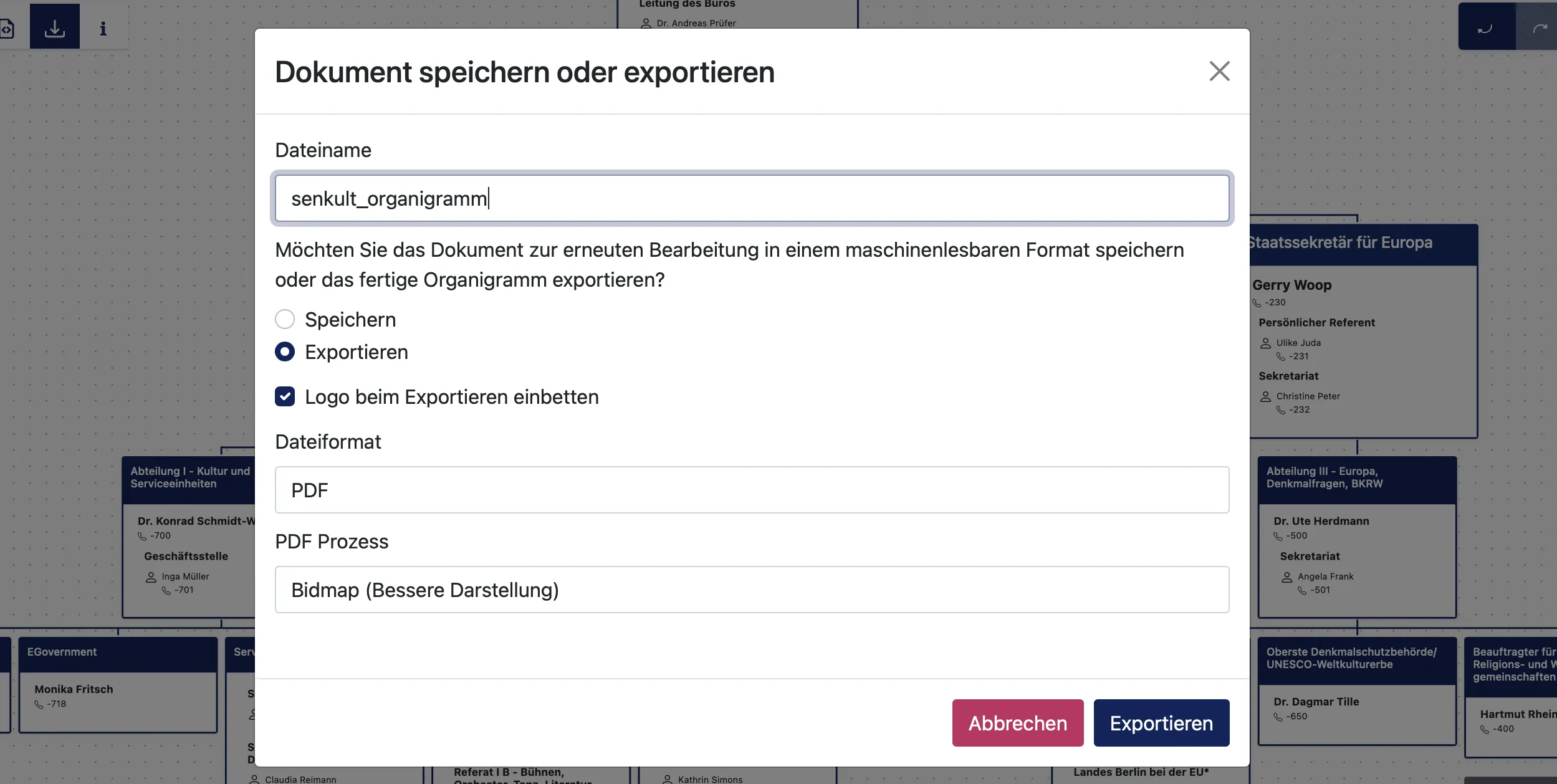
Task: Select the Abteilung III Europa header
Action: (1356, 479)
